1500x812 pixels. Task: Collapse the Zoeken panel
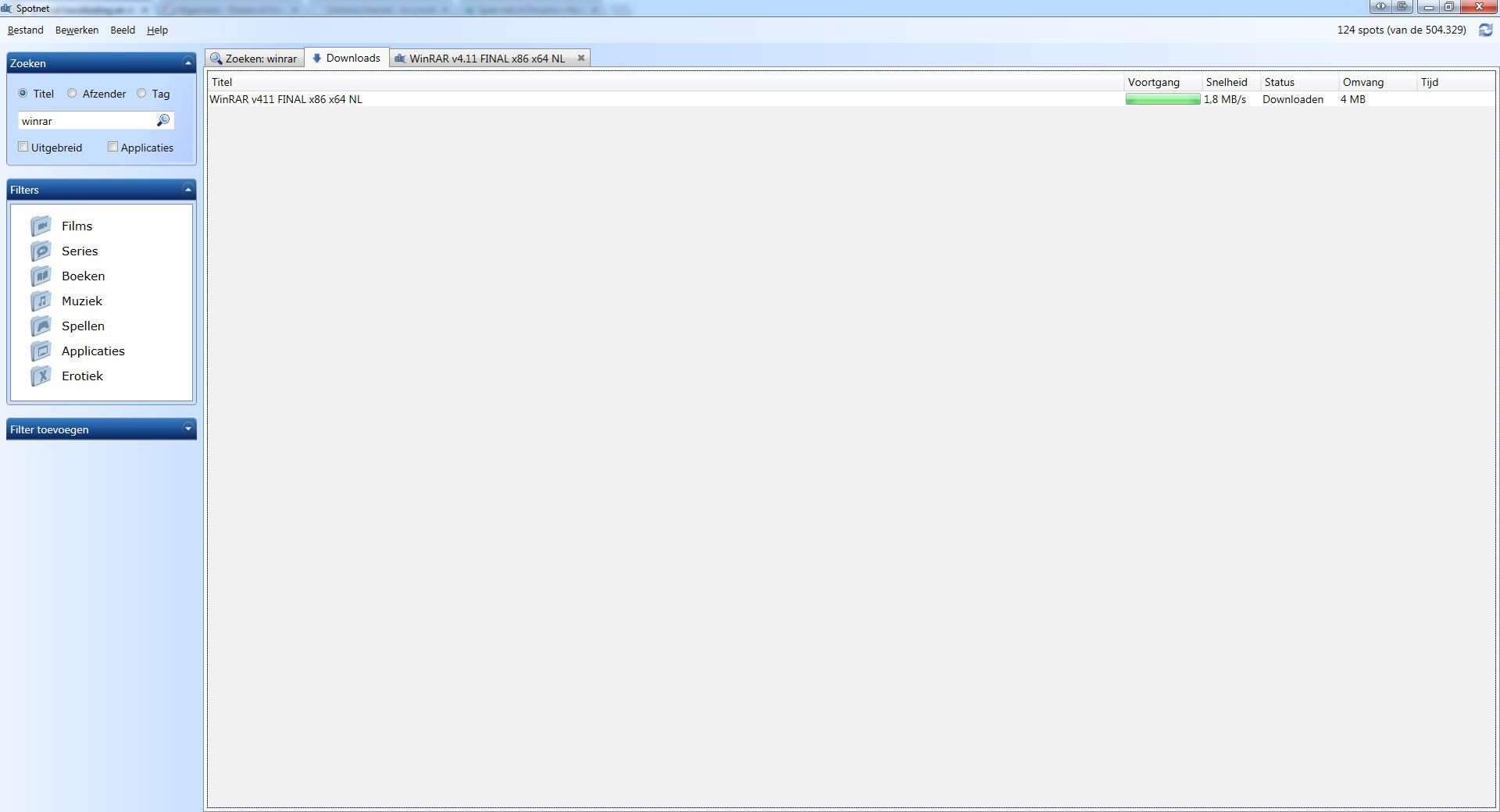187,62
